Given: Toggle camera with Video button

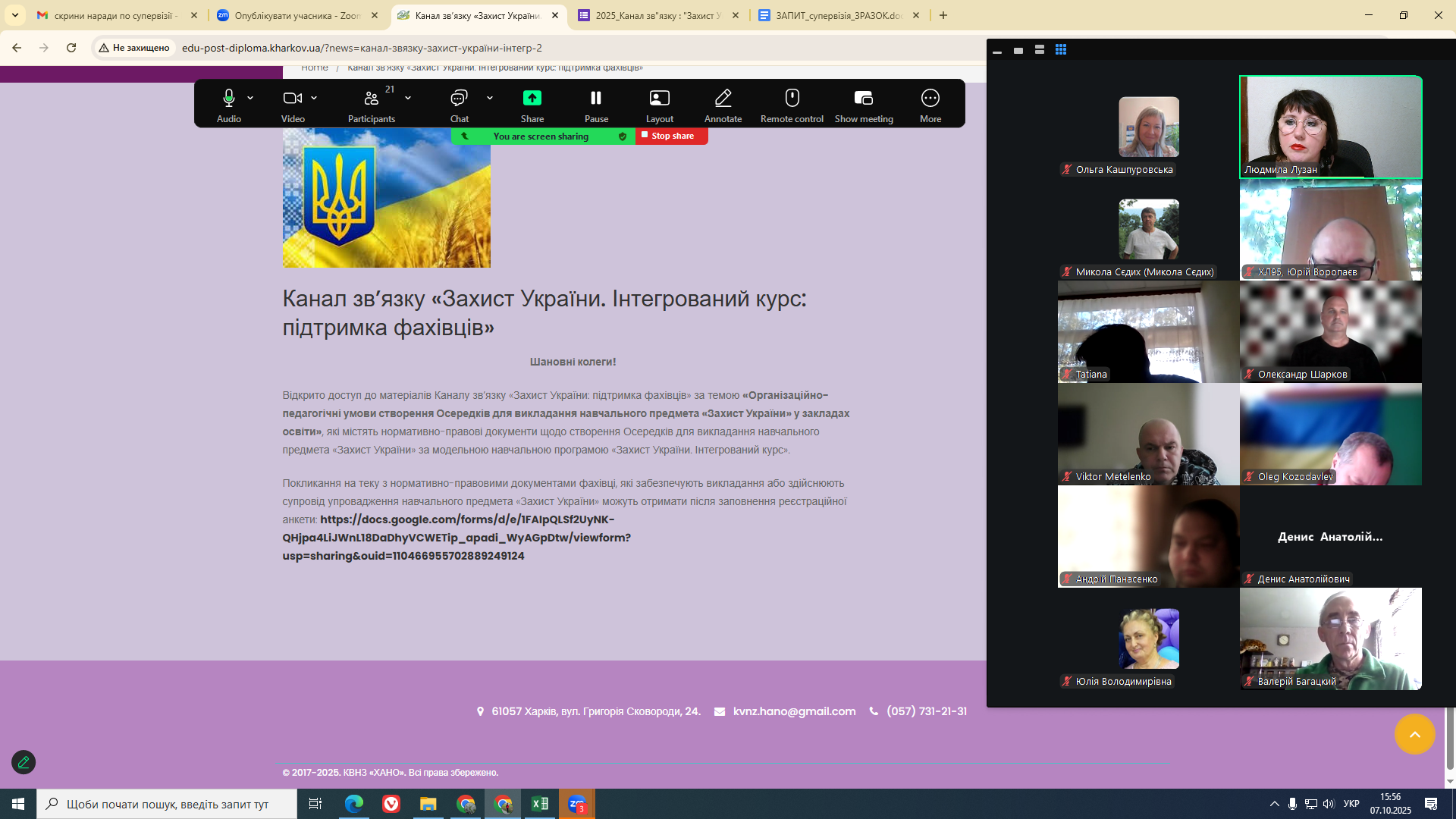Looking at the screenshot, I should point(292,99).
